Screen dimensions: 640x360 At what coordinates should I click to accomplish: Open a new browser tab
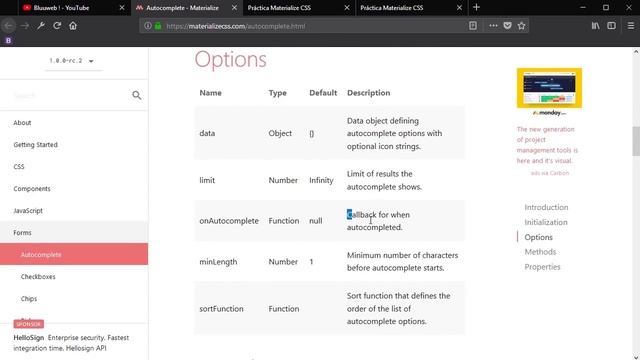476,7
